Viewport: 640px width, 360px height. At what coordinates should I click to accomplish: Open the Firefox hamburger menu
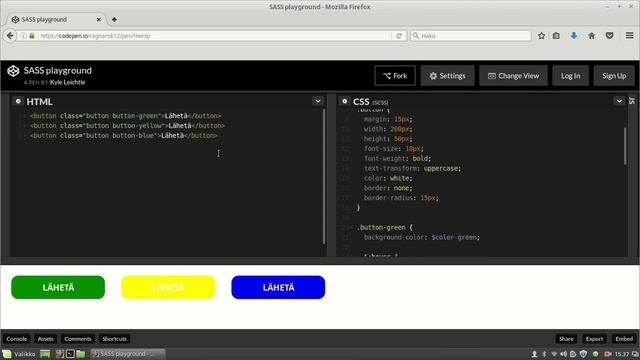[629, 36]
